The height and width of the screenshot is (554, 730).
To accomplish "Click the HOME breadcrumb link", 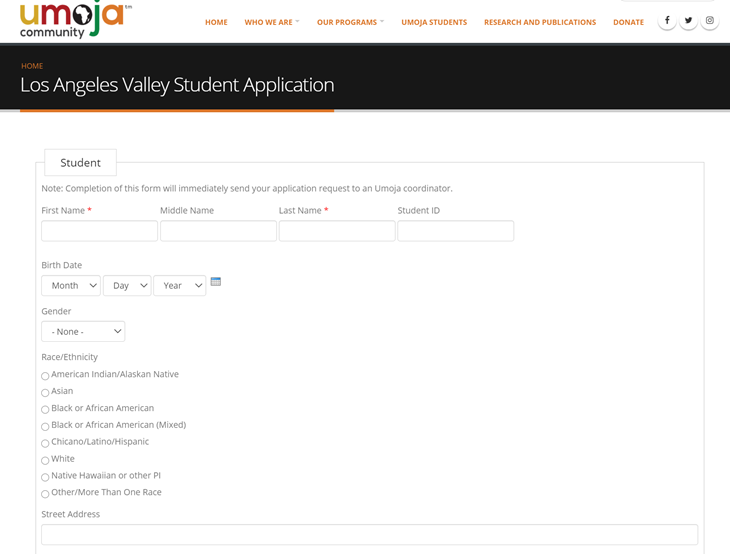I will [x=32, y=66].
